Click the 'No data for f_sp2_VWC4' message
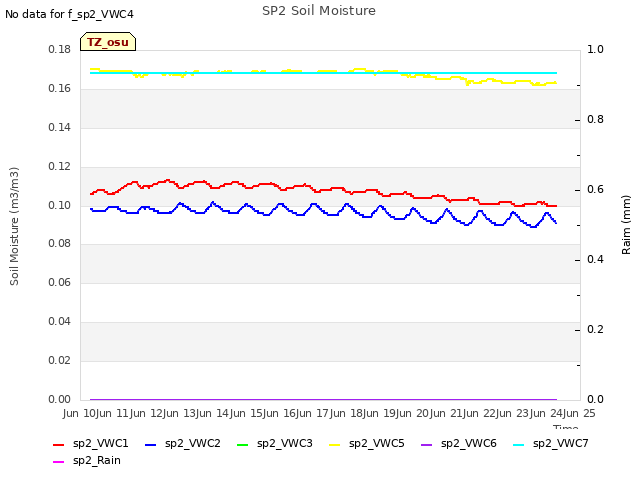 (x=69, y=14)
